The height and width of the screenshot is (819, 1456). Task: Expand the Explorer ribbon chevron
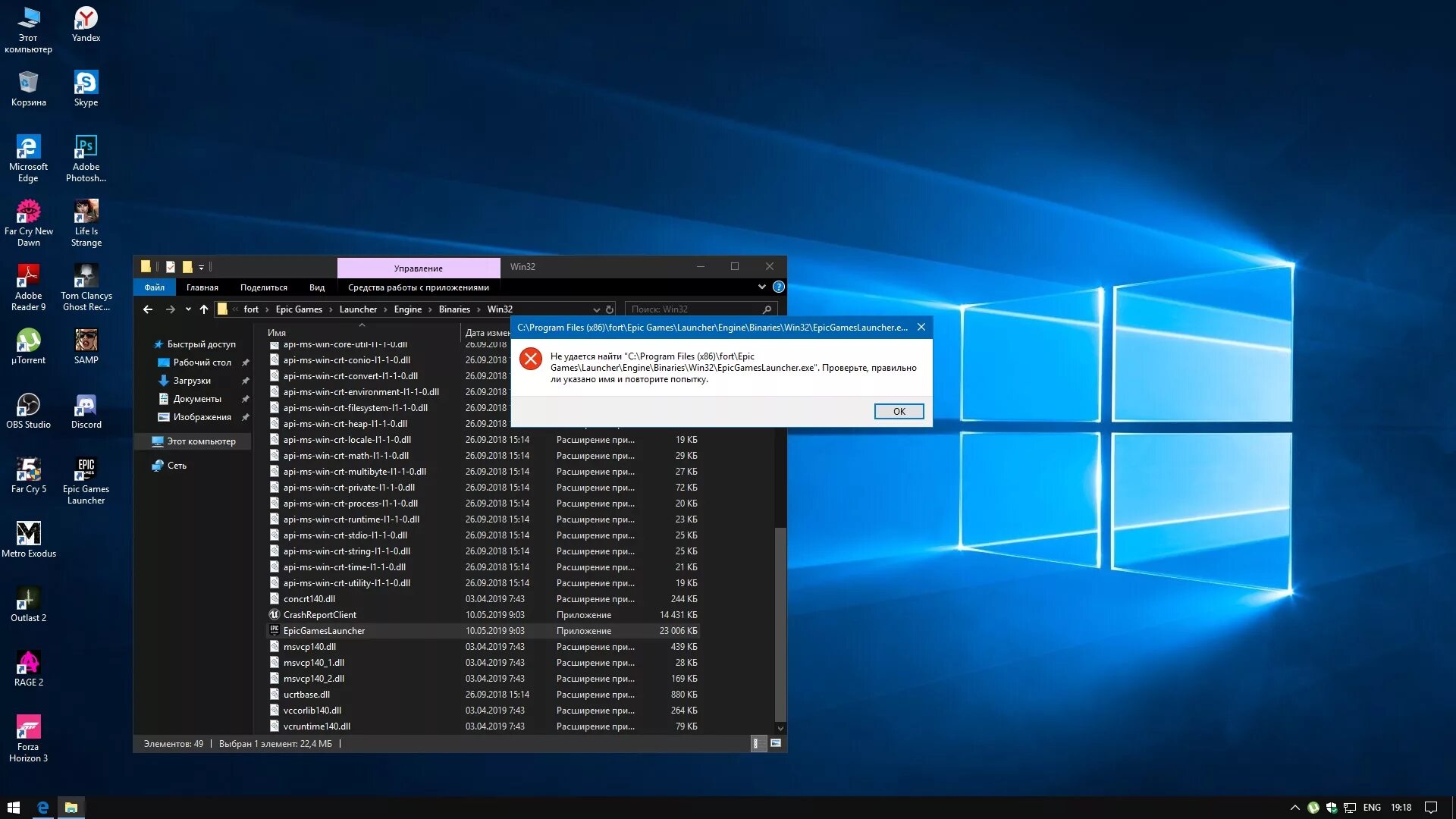pos(761,287)
